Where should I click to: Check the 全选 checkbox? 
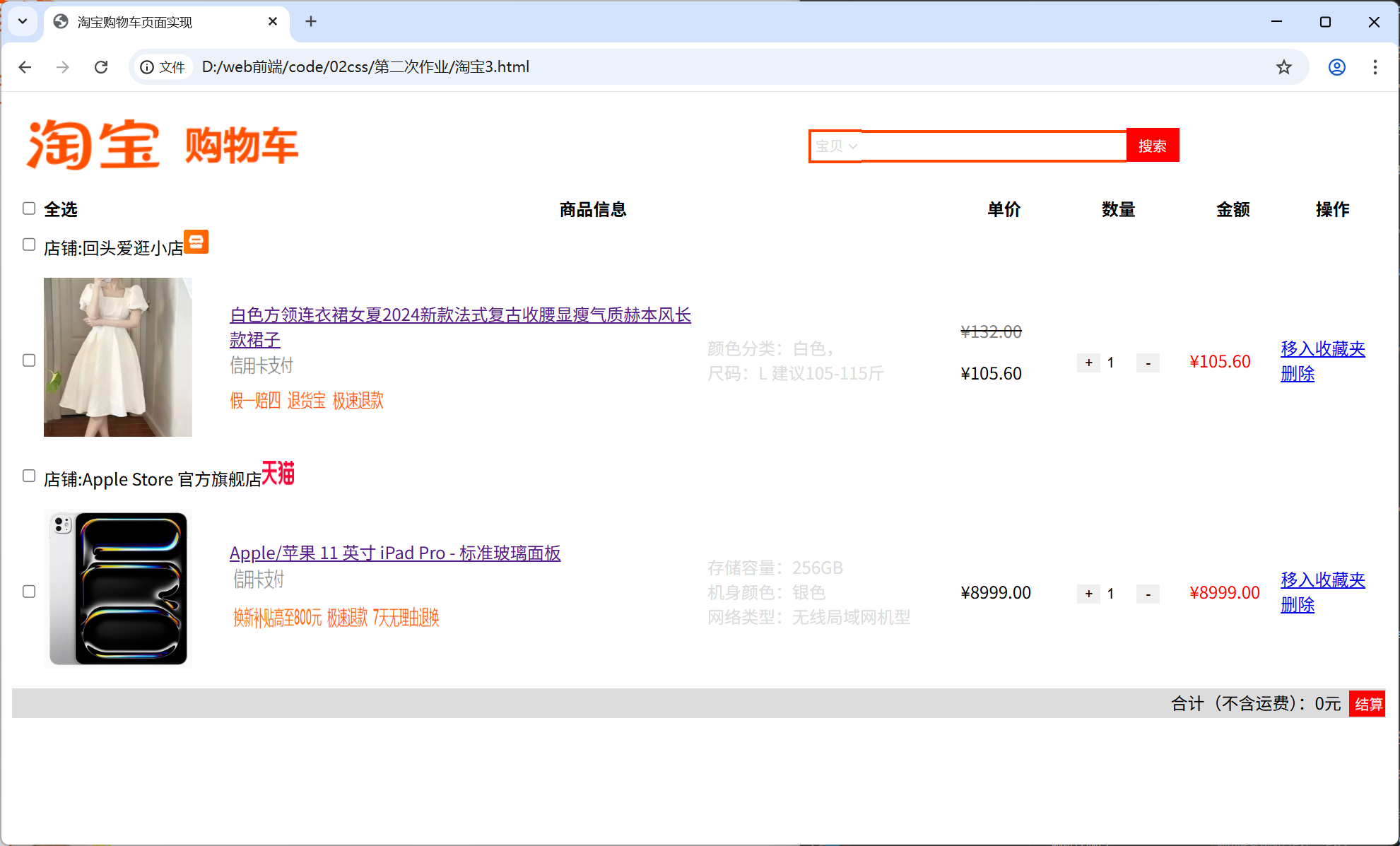click(x=29, y=208)
